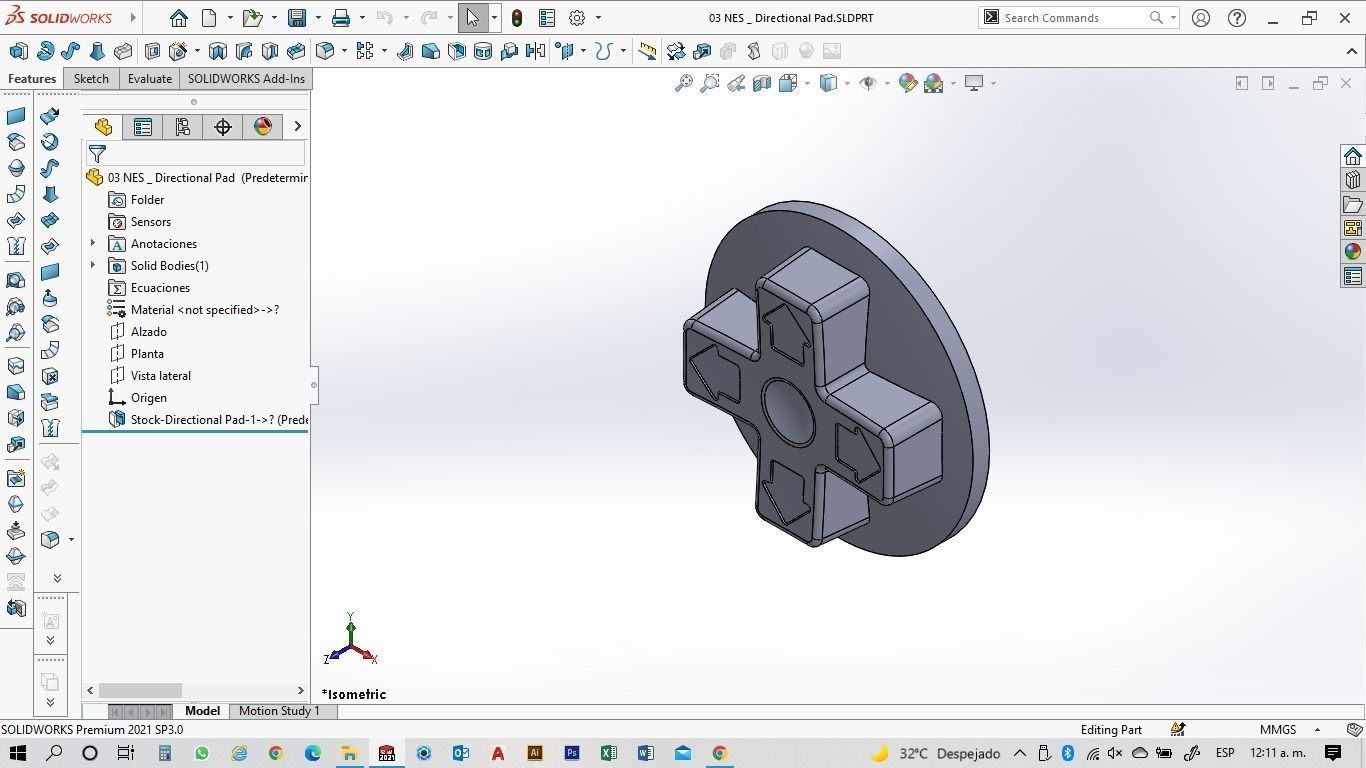Click the feature tree filter field

click(x=196, y=154)
